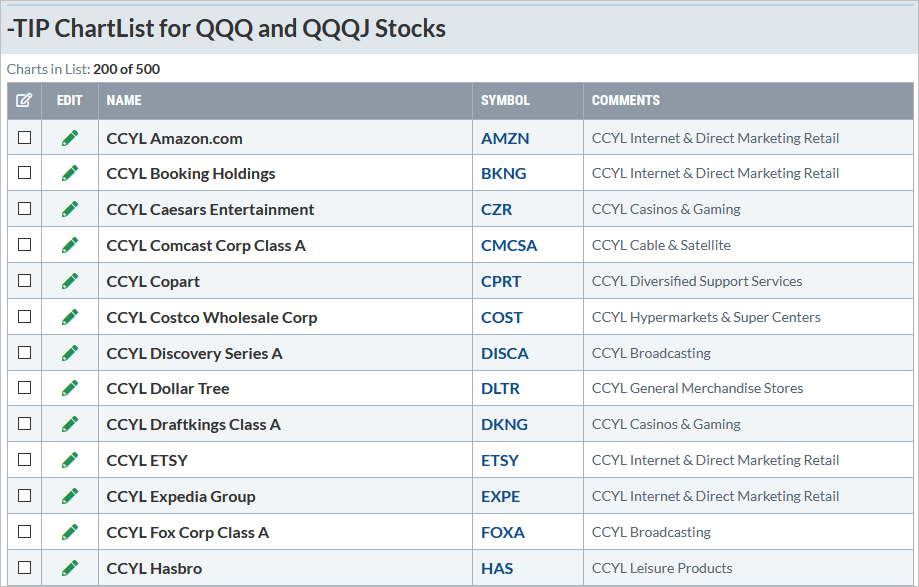The width and height of the screenshot is (919, 587).
Task: Click the EXPE symbol link
Action: 501,497
